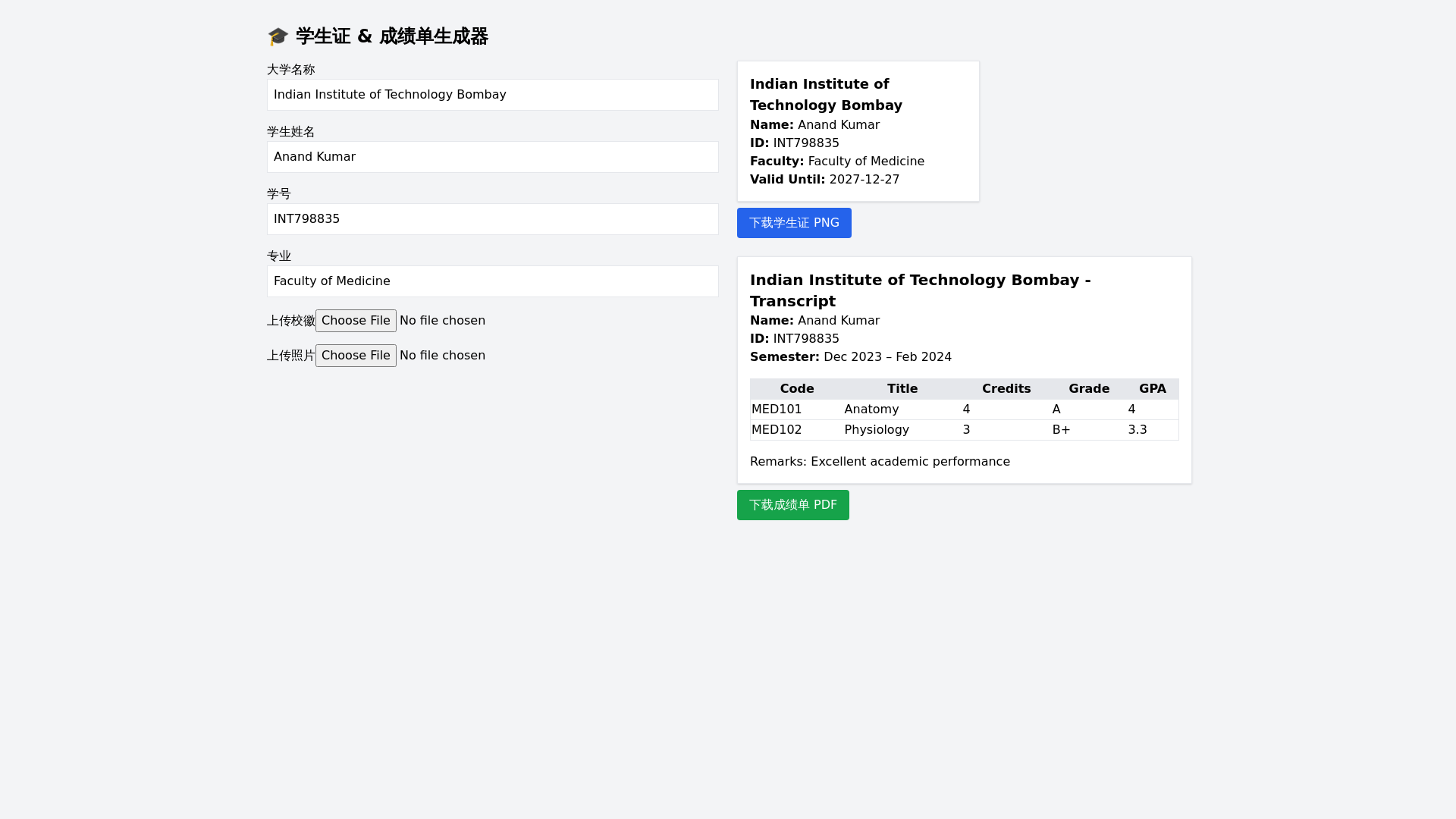The image size is (1456, 819).
Task: Choose a file for the photo upload
Action: pyautogui.click(x=356, y=356)
